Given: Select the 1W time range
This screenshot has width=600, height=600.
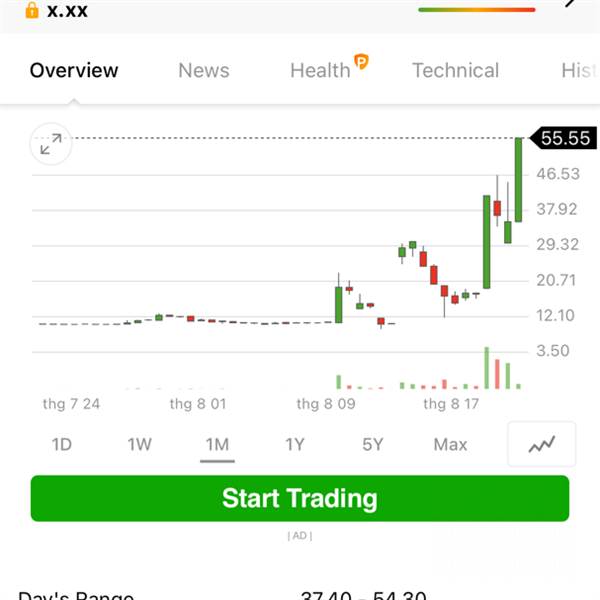Looking at the screenshot, I should point(139,445).
